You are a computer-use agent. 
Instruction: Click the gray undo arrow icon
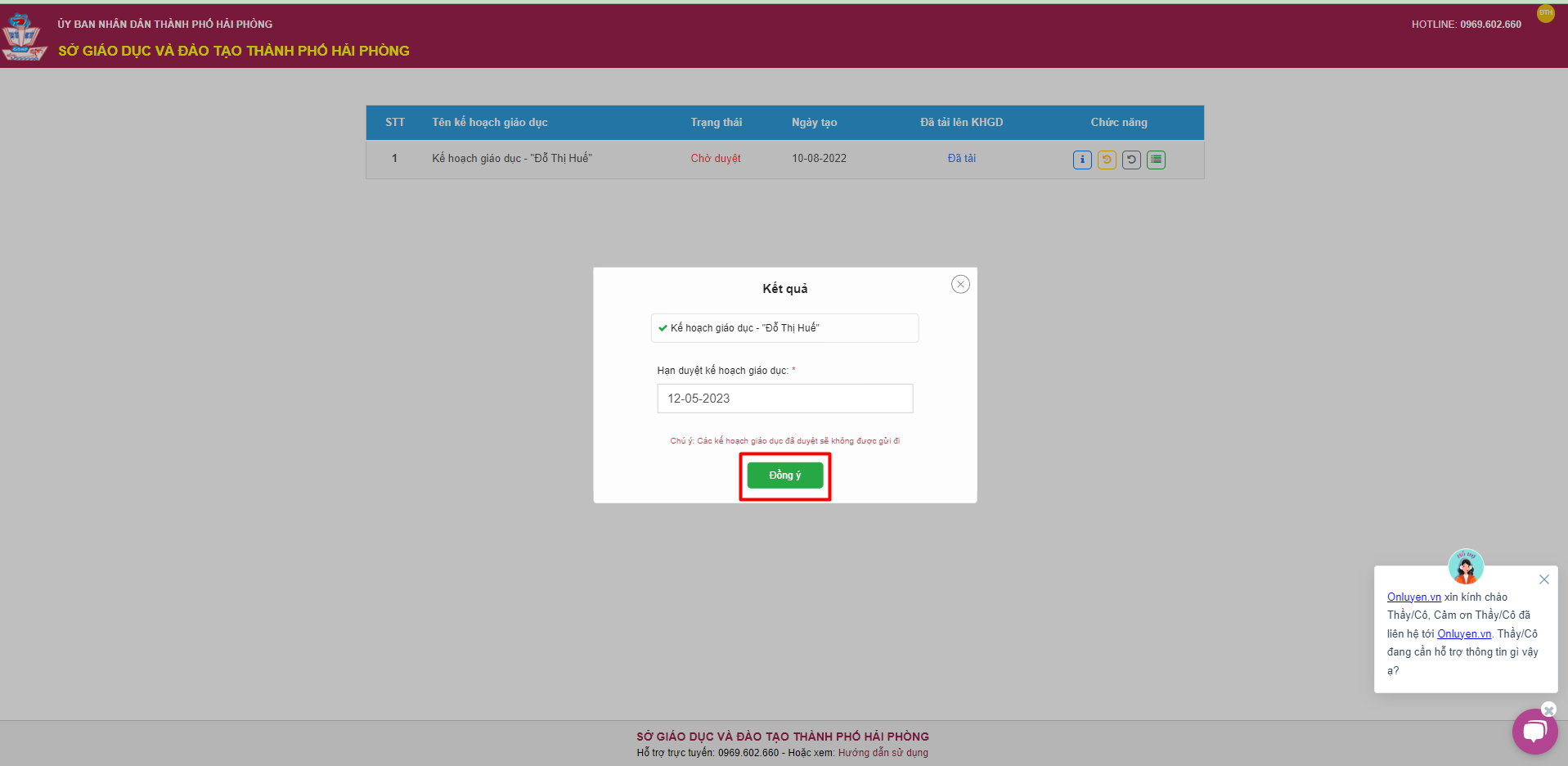(x=1130, y=160)
